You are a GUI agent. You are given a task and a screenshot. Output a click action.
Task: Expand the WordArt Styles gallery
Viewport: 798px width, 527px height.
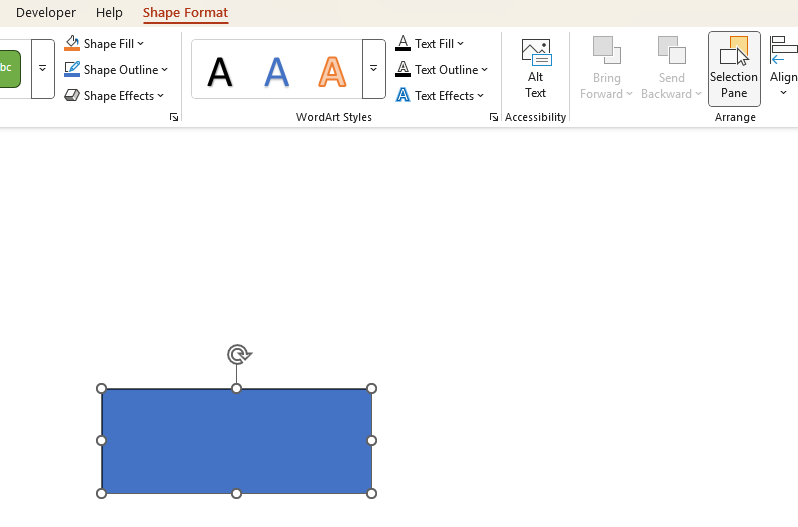point(373,69)
